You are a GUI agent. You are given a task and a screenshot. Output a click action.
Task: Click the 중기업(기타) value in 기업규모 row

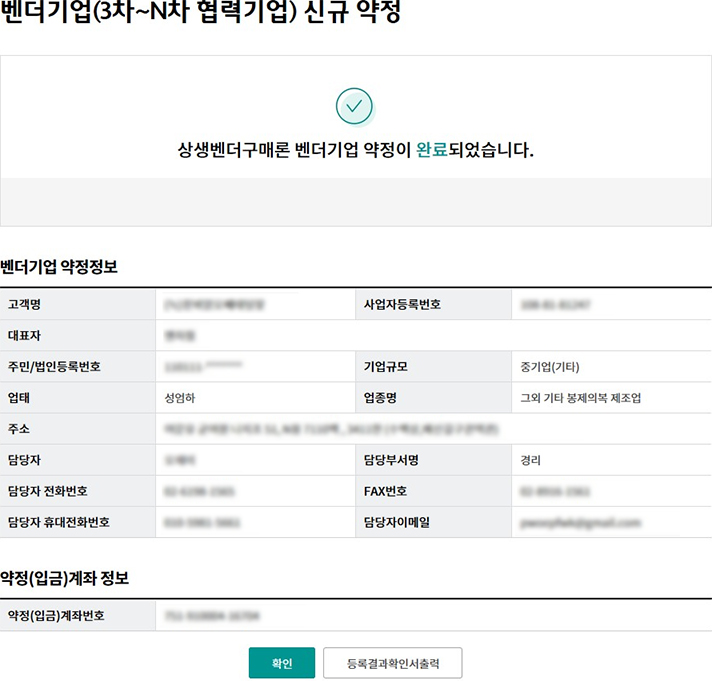(x=549, y=367)
